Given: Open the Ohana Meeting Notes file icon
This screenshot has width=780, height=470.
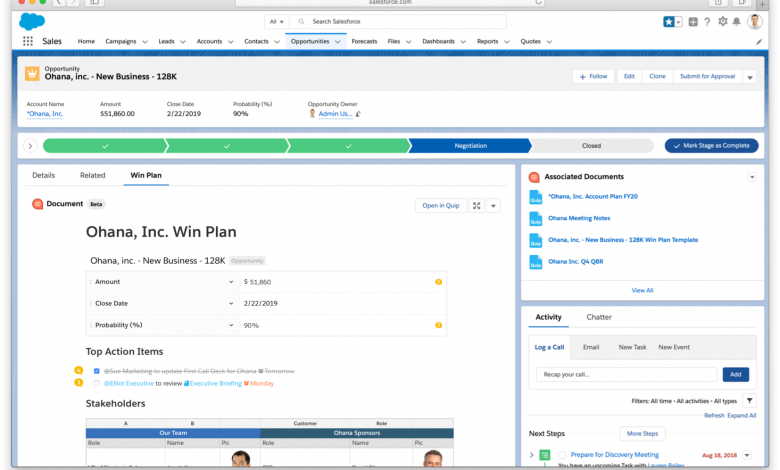Looking at the screenshot, I should [x=536, y=219].
